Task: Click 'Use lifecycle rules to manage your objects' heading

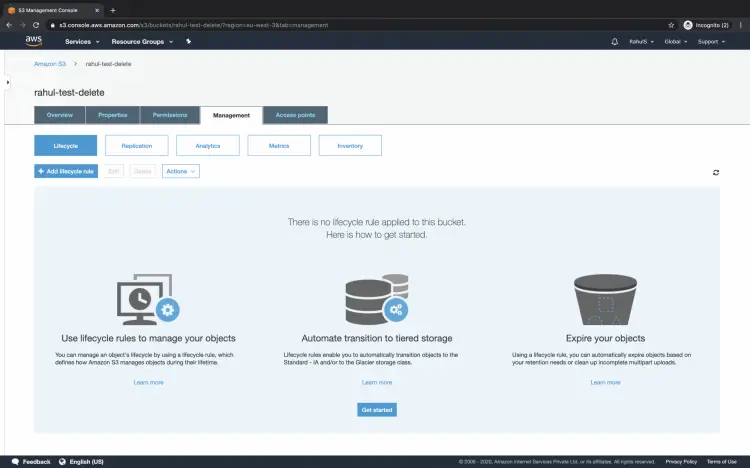Action: click(148, 338)
